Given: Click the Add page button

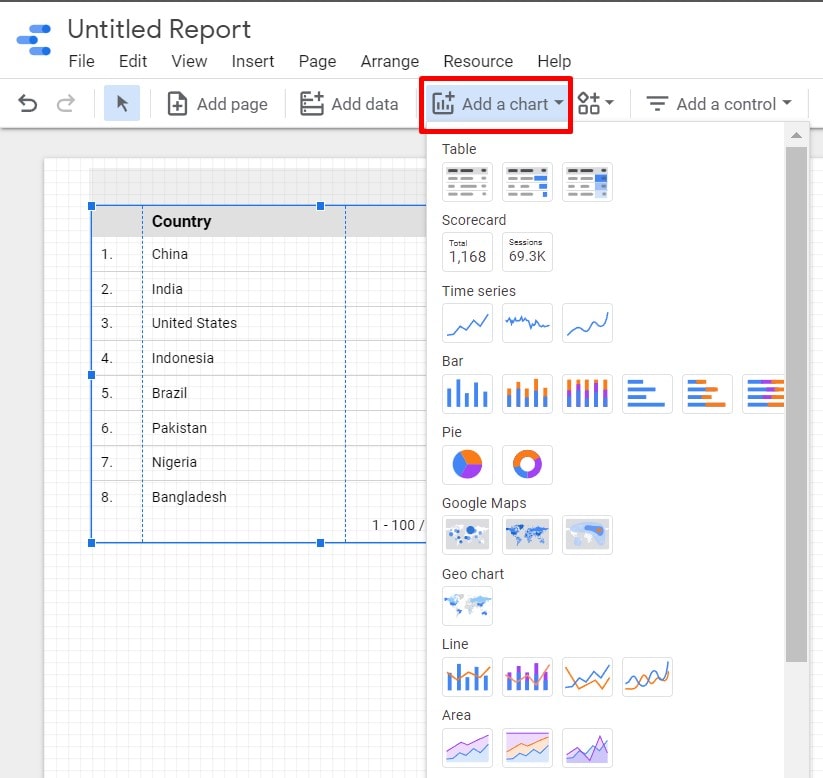Looking at the screenshot, I should pos(217,104).
